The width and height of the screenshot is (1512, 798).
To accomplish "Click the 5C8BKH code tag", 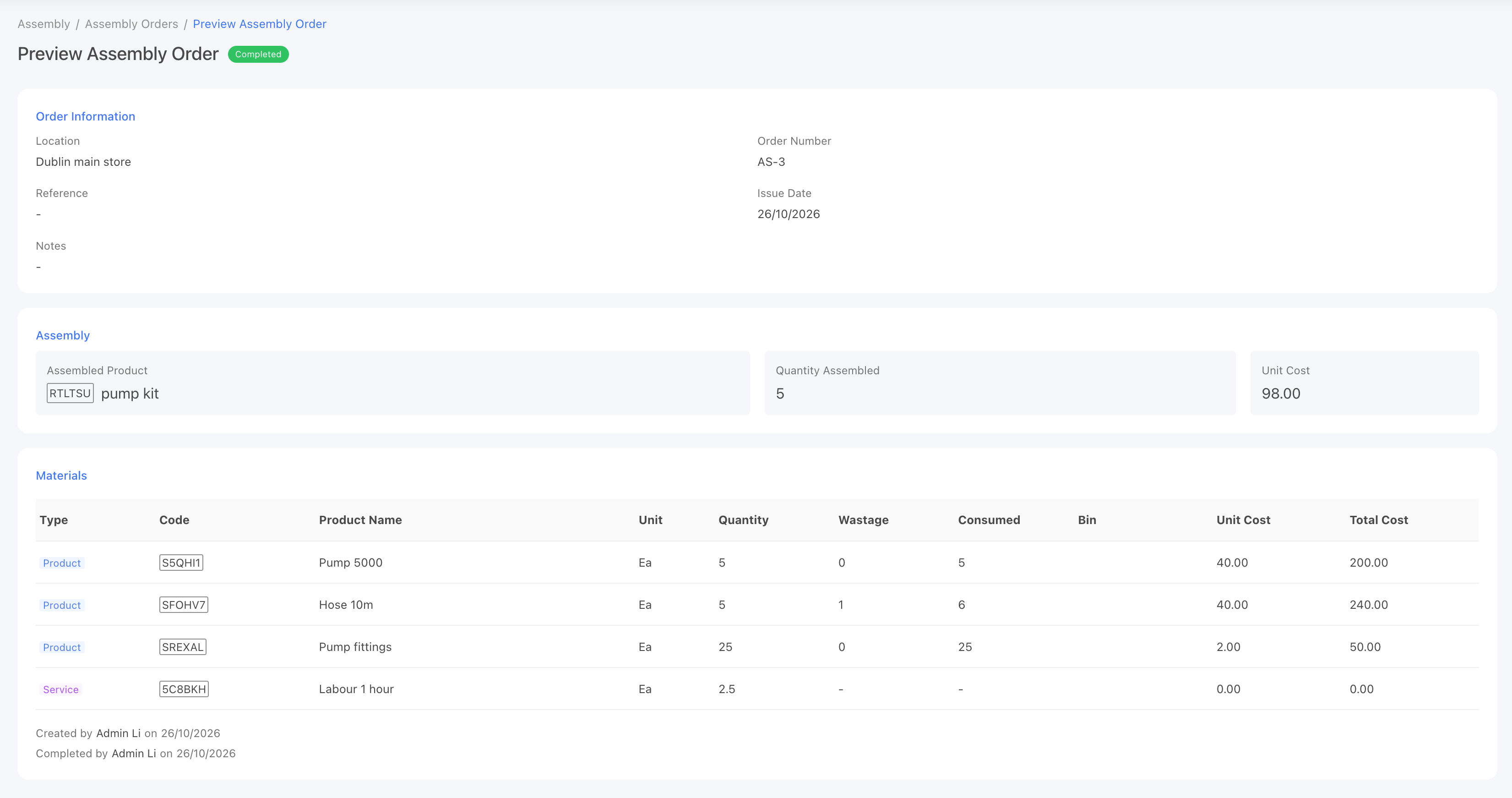I will [x=184, y=689].
